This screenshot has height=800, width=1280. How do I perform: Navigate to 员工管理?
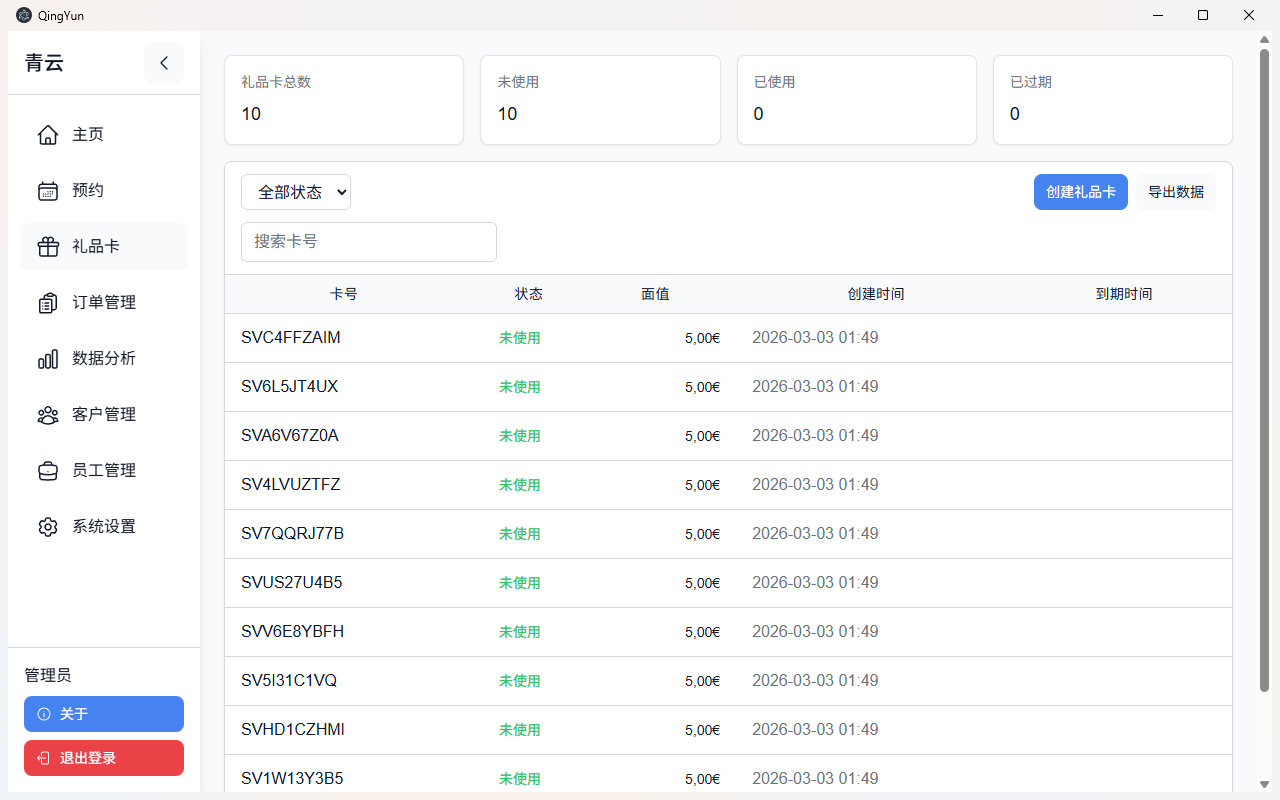tap(104, 471)
